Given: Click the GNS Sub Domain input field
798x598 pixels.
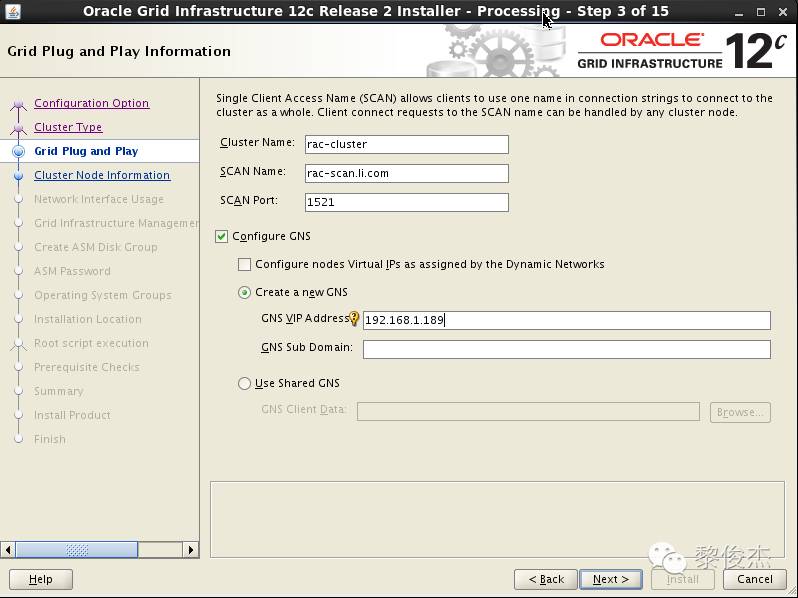Looking at the screenshot, I should click(x=566, y=349).
